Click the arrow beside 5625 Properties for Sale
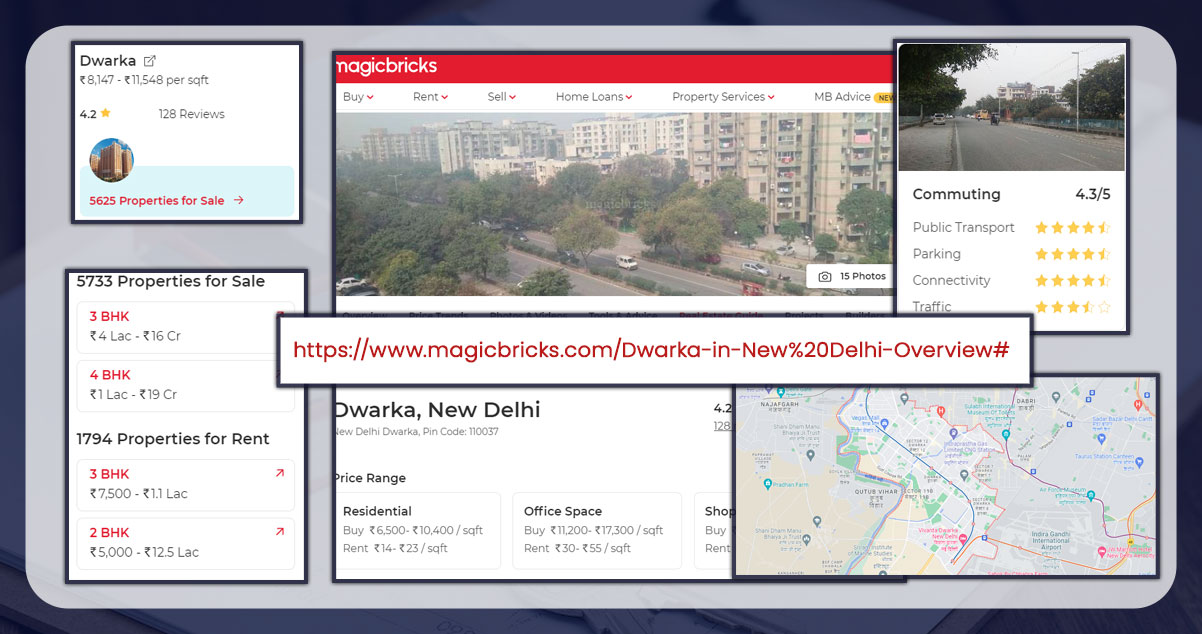 (237, 199)
